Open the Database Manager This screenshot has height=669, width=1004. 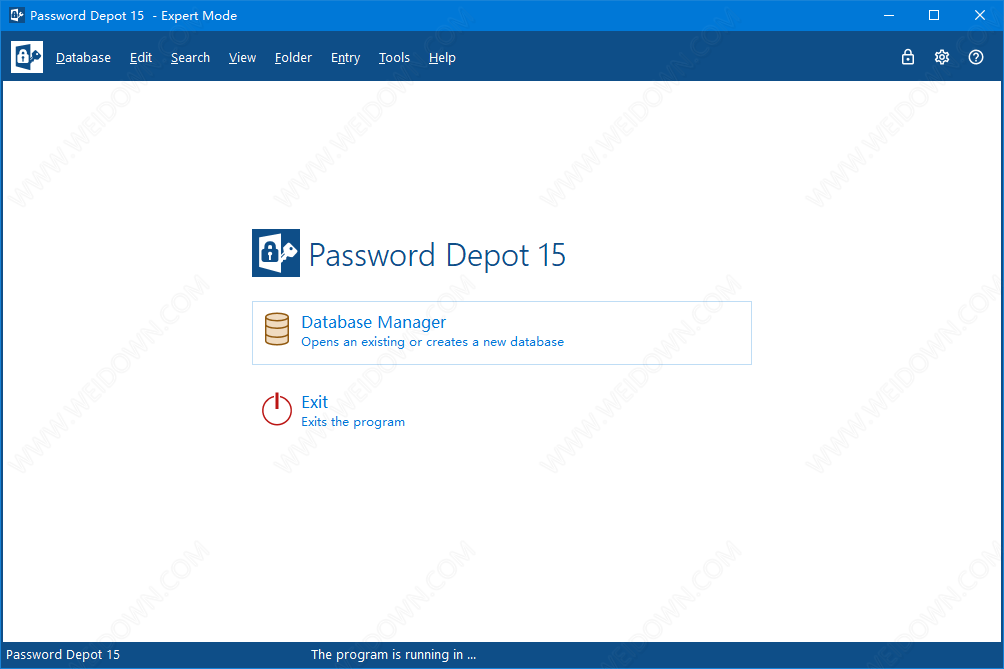(x=501, y=333)
